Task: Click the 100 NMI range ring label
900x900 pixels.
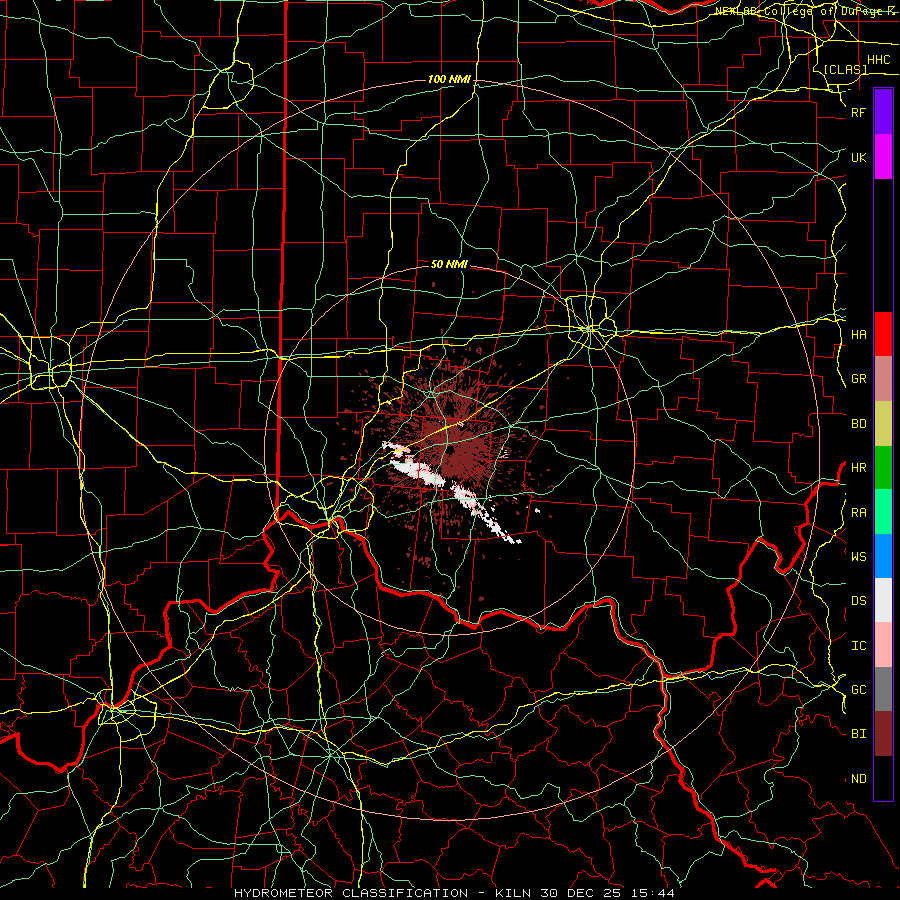Action: click(449, 79)
